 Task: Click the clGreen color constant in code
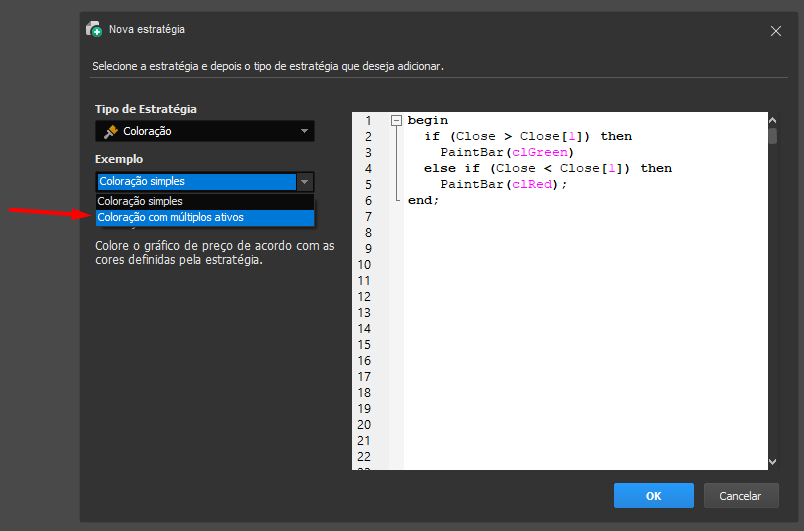coord(539,152)
